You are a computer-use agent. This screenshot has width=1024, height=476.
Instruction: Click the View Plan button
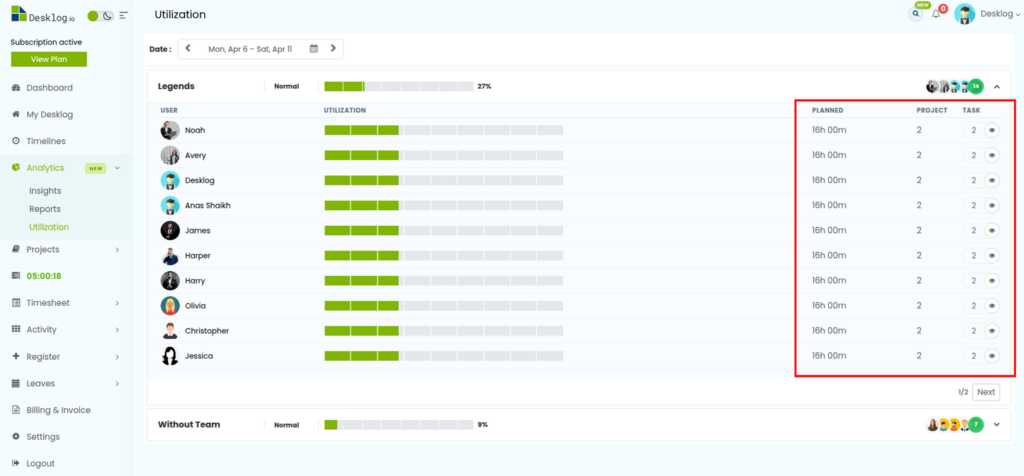tap(48, 59)
